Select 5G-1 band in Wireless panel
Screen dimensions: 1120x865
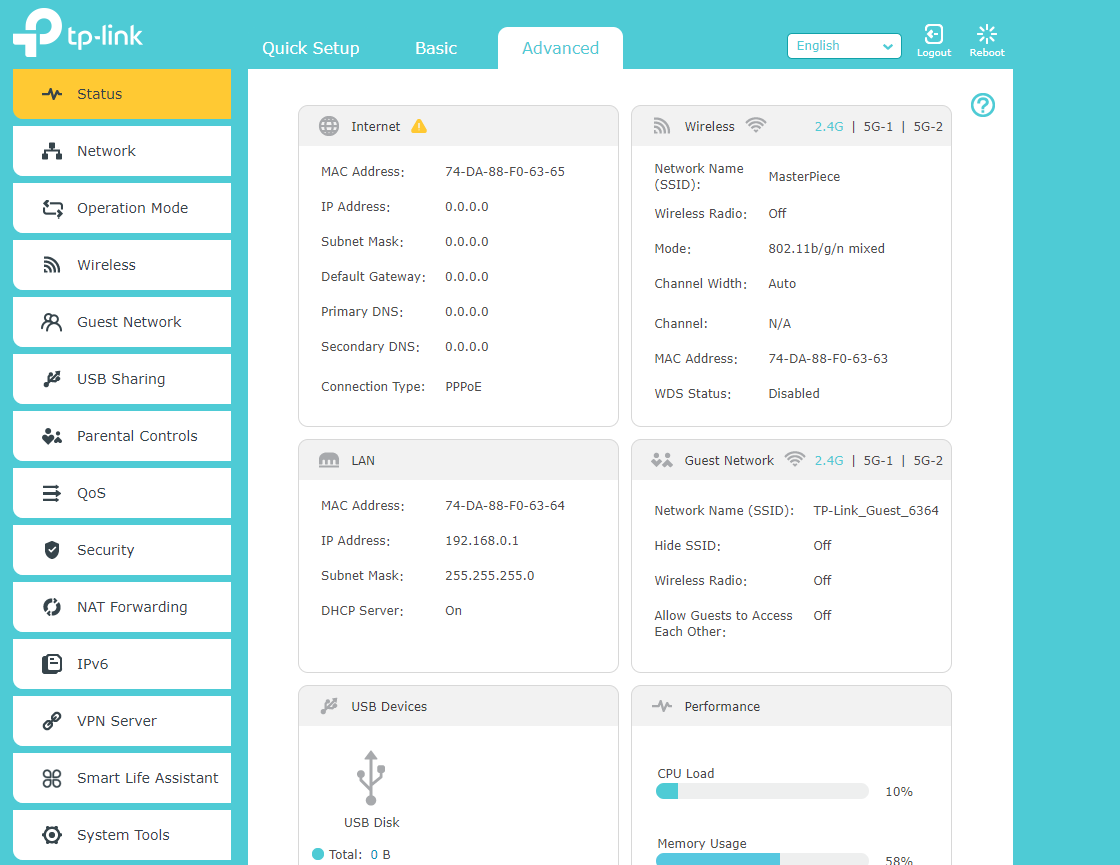click(x=878, y=126)
